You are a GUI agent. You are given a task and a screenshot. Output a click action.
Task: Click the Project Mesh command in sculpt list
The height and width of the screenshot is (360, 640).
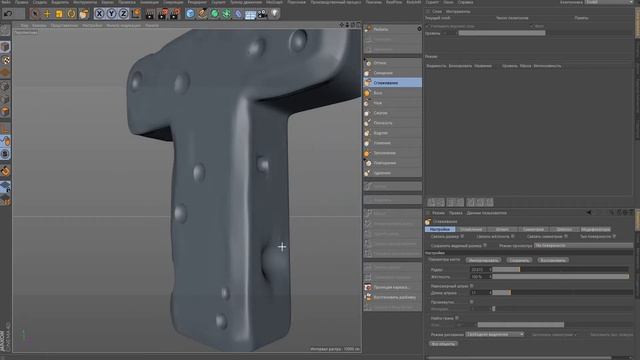392,287
